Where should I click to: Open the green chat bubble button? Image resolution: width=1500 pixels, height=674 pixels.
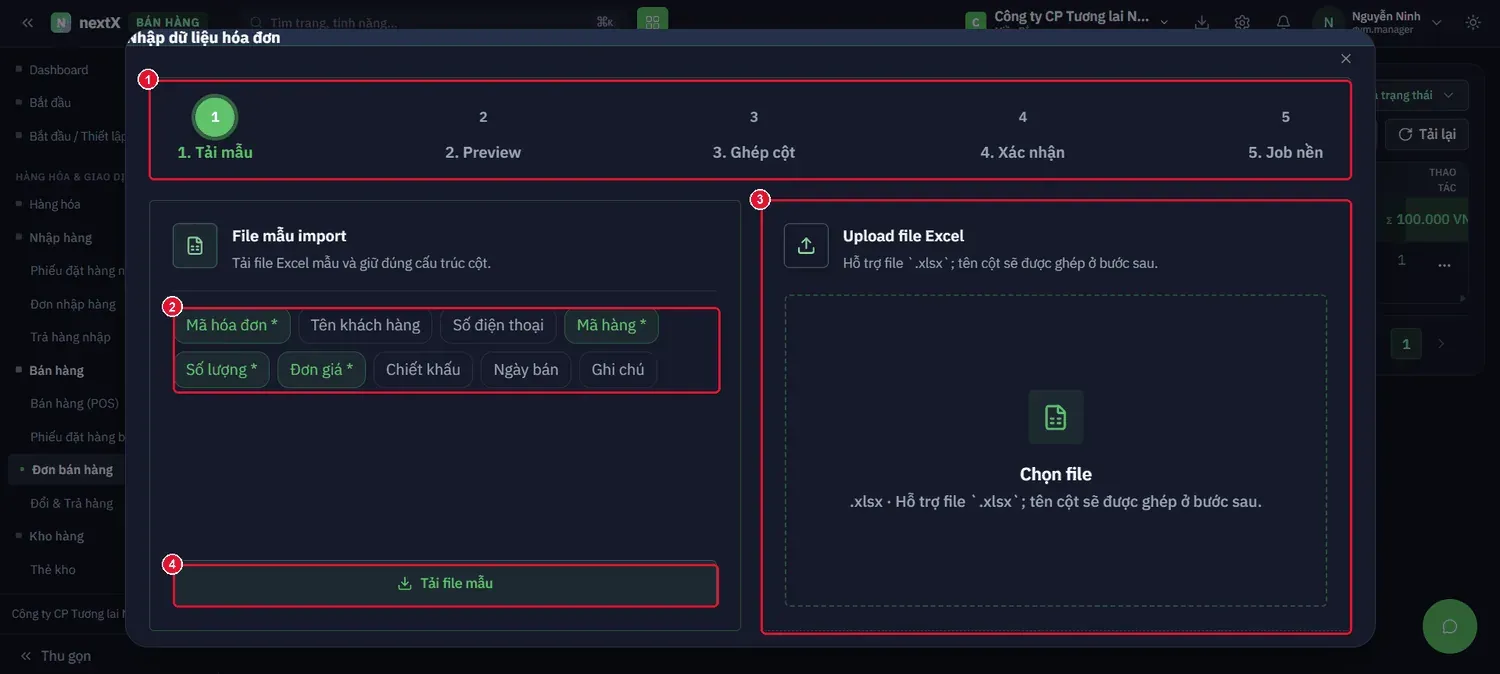point(1449,626)
